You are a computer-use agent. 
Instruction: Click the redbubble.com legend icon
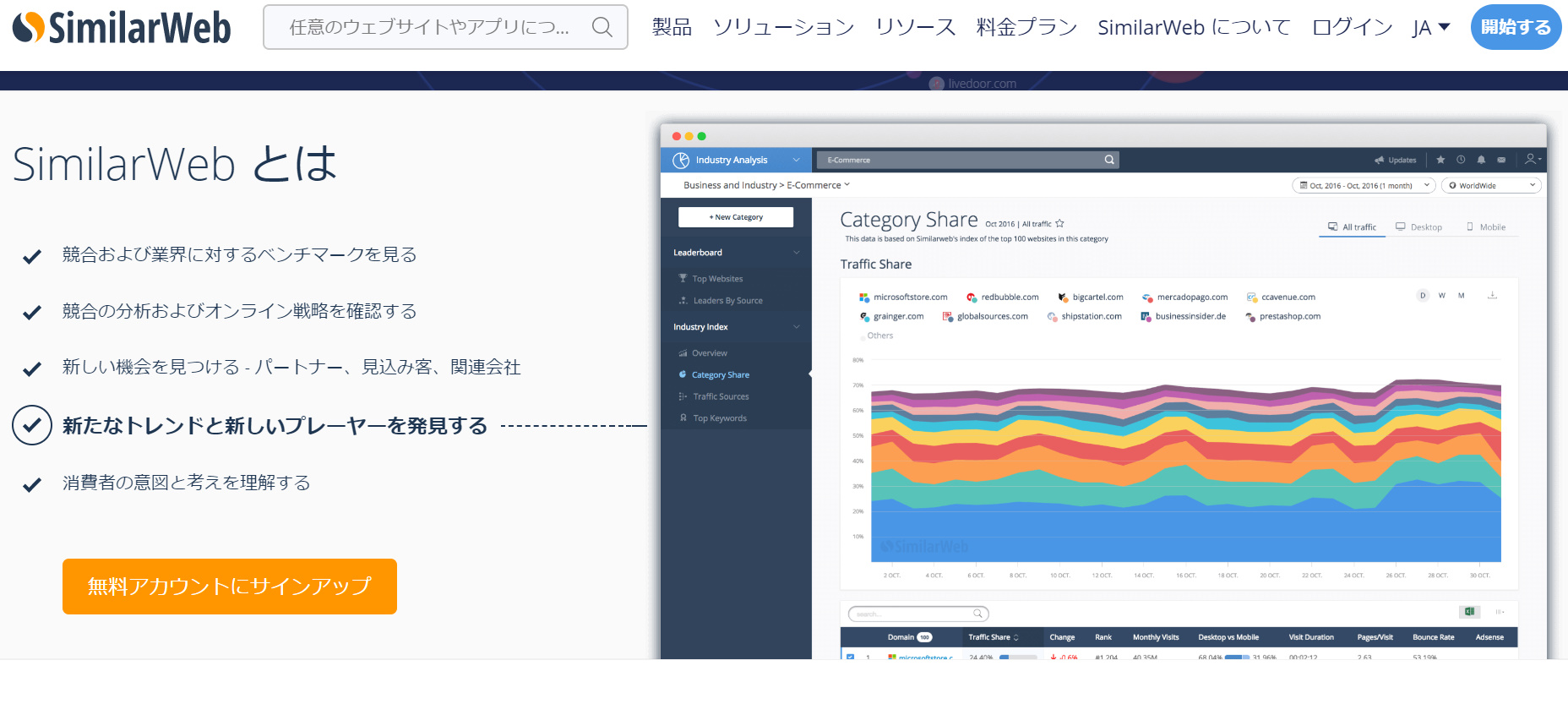(x=972, y=297)
